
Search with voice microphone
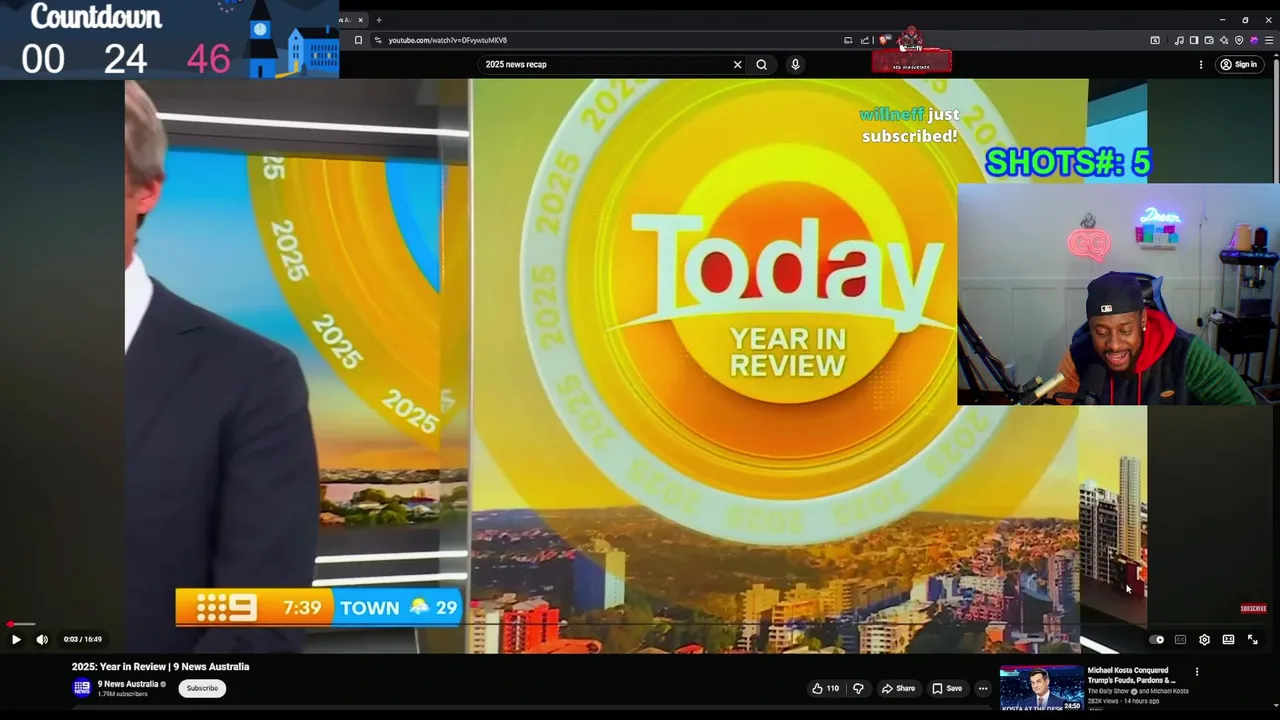coord(795,64)
